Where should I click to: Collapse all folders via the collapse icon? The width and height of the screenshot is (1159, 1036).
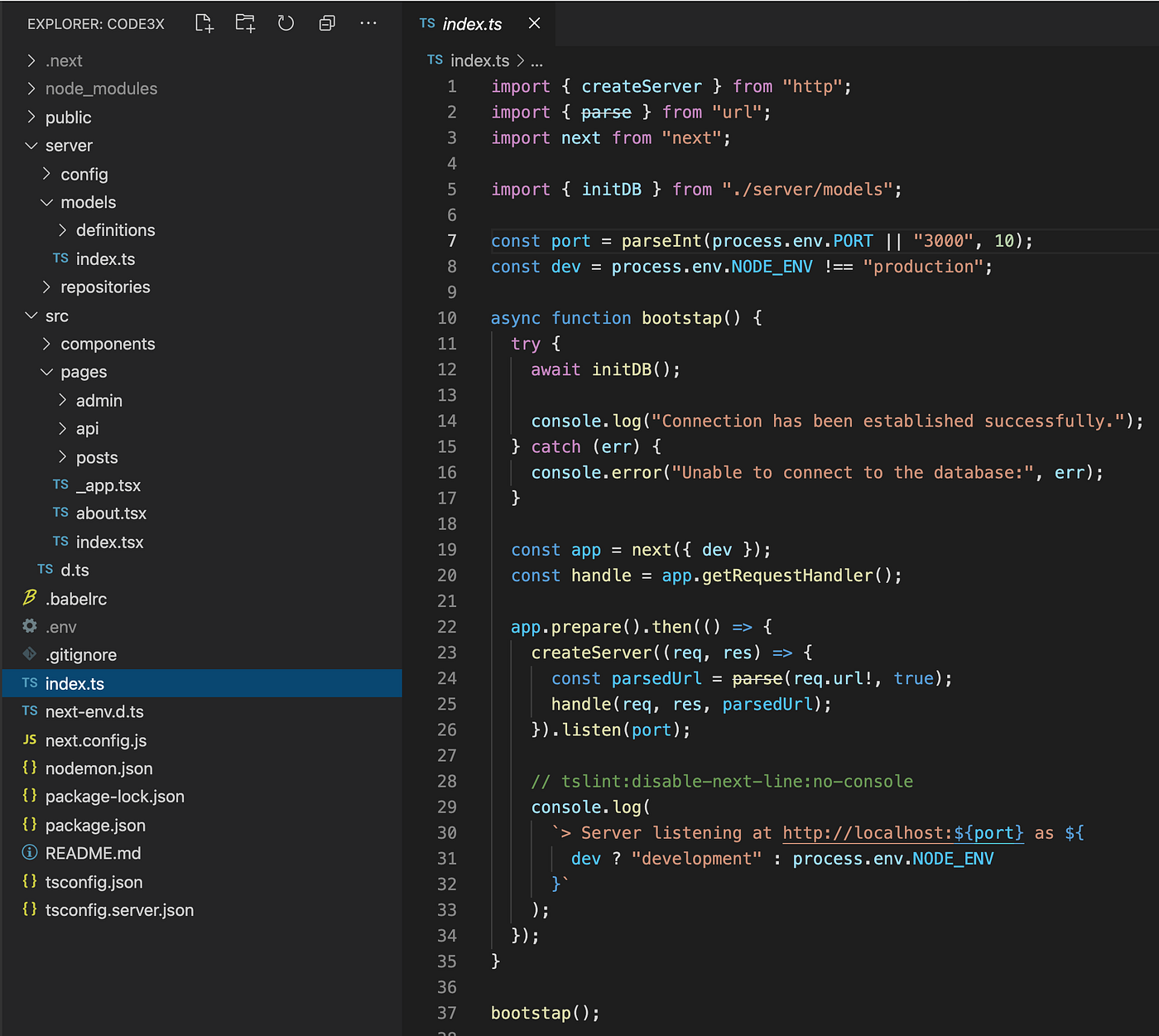(x=327, y=23)
